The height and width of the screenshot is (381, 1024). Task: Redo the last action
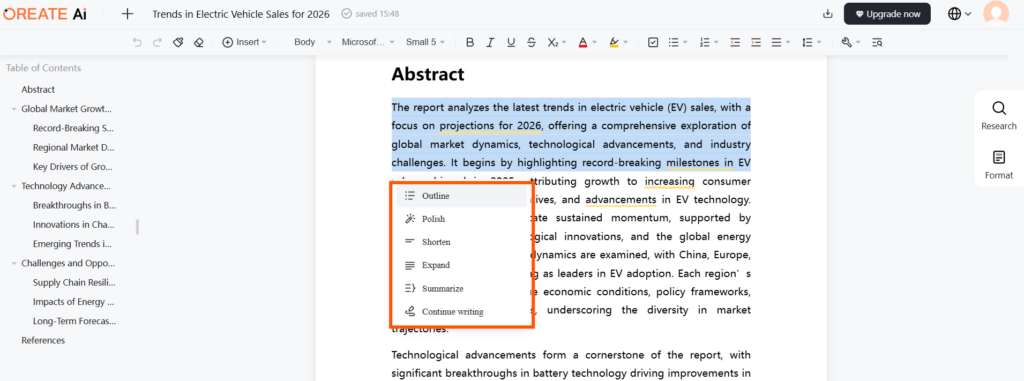pyautogui.click(x=157, y=42)
